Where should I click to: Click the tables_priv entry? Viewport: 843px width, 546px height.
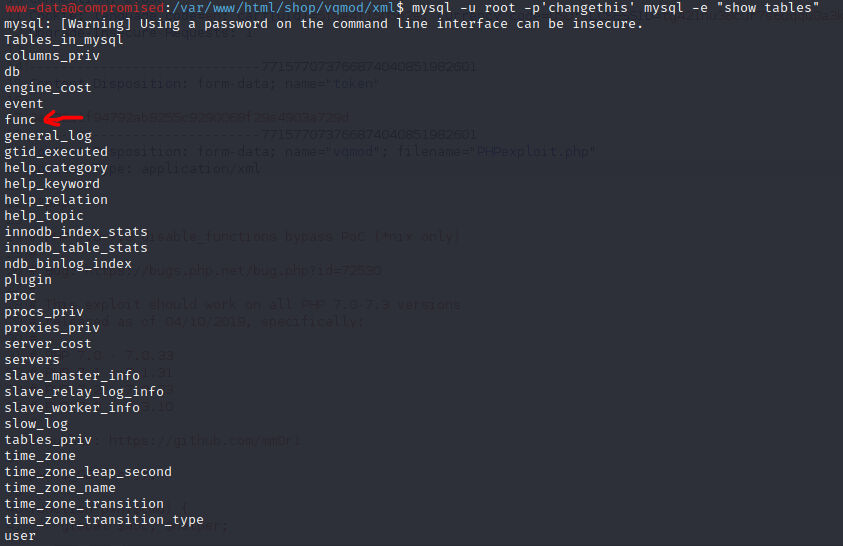click(x=48, y=440)
